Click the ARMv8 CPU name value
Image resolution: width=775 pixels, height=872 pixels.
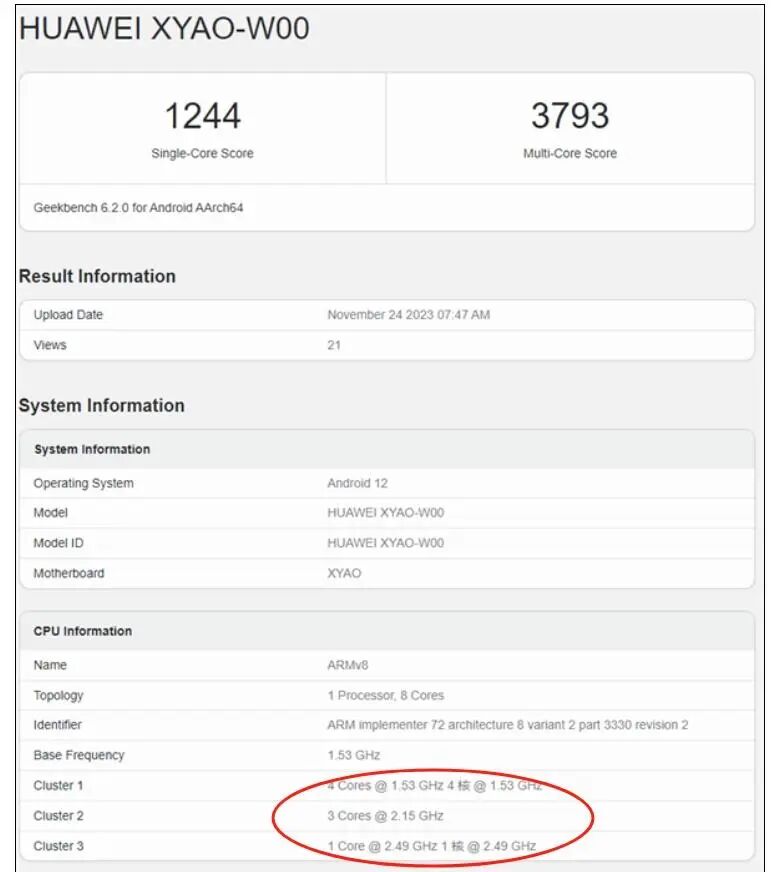(348, 665)
